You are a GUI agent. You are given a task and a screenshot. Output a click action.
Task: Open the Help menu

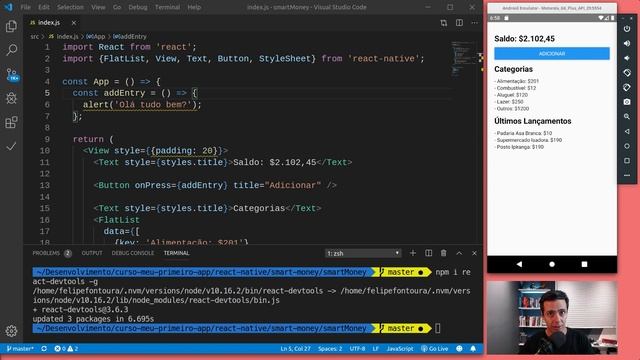[194, 7]
